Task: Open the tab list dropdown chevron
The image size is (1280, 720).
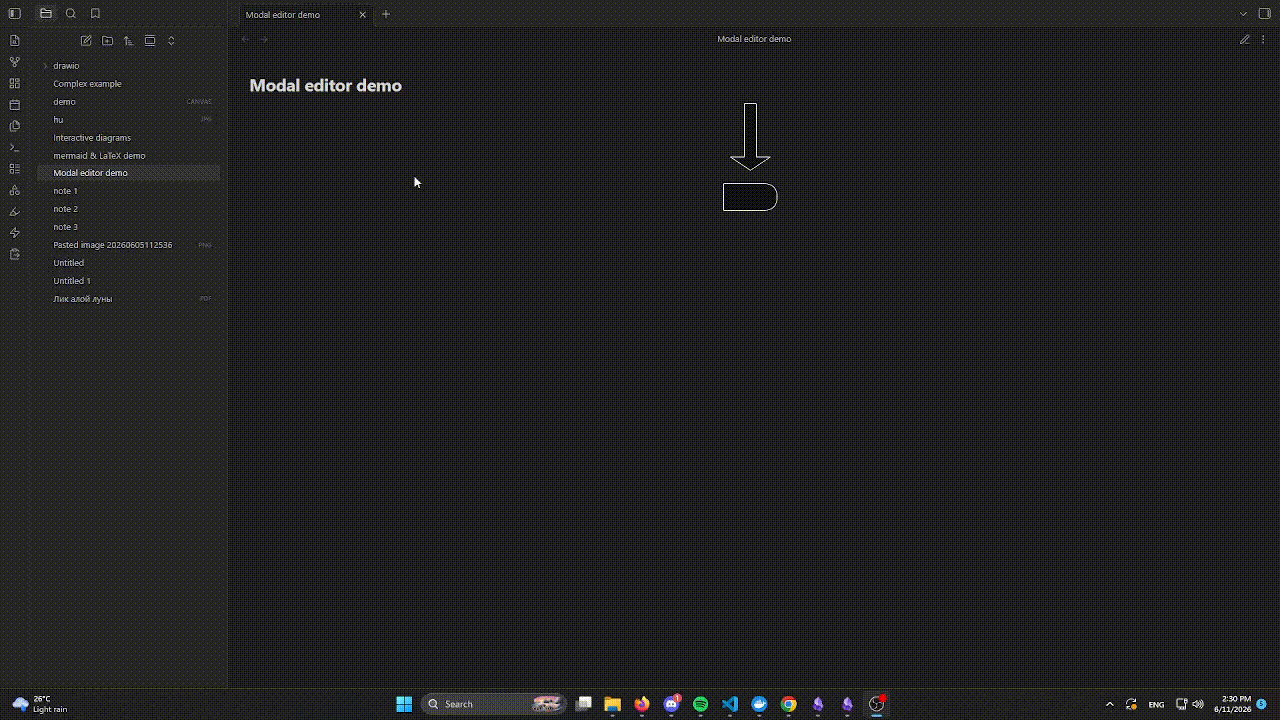Action: 1243,14
